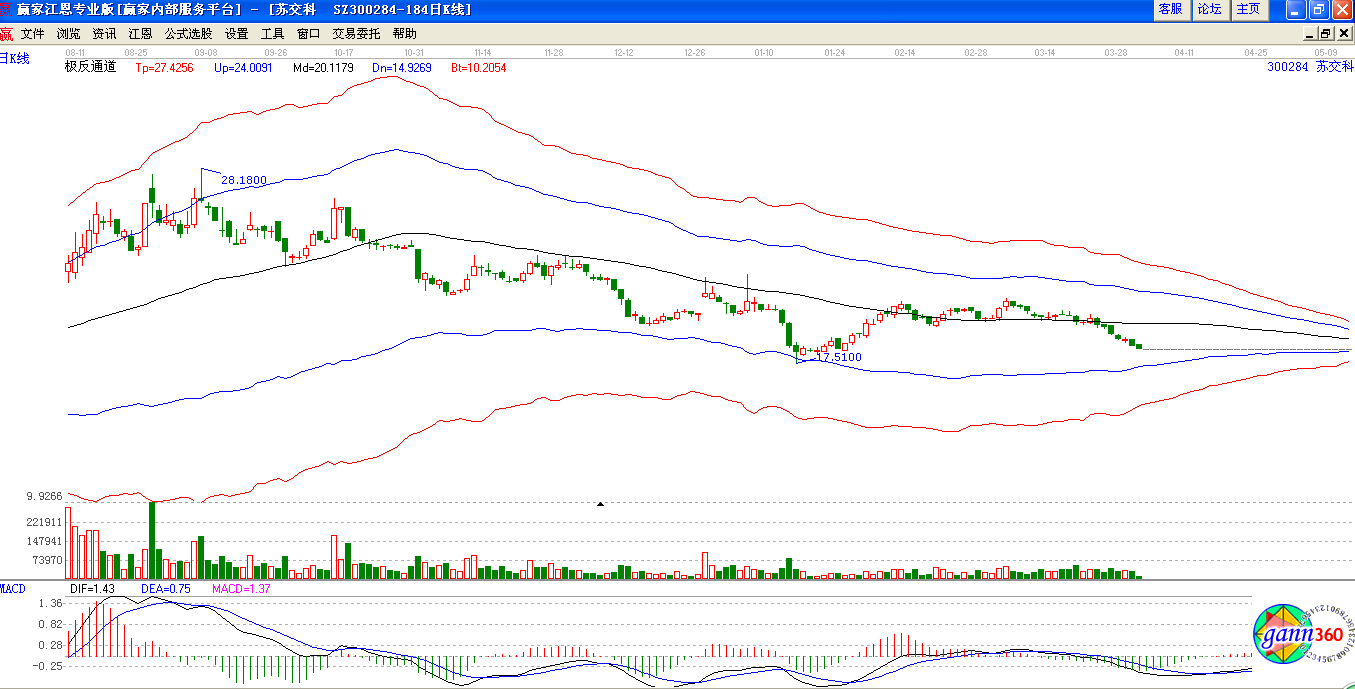
Task: Close the inner chart window
Action: (x=1342, y=33)
